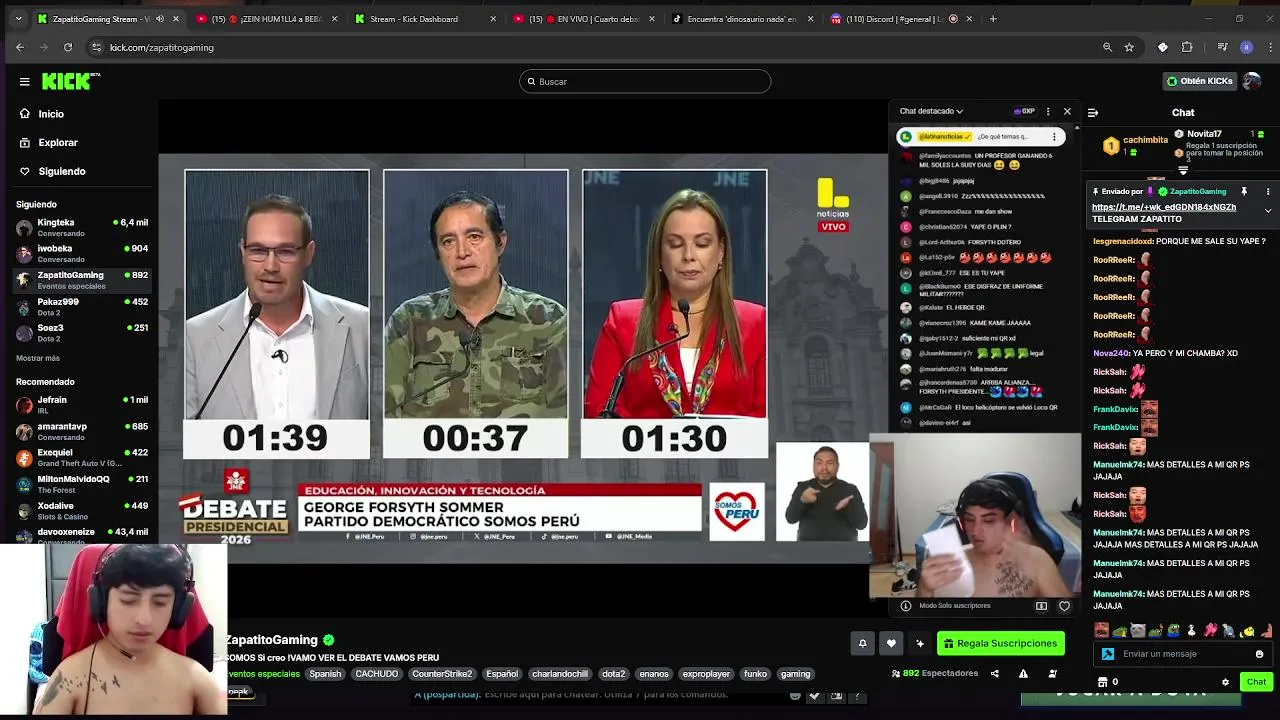Open Chat destacado three-dot options
Screen dimensions: 1280x720
[1048, 111]
